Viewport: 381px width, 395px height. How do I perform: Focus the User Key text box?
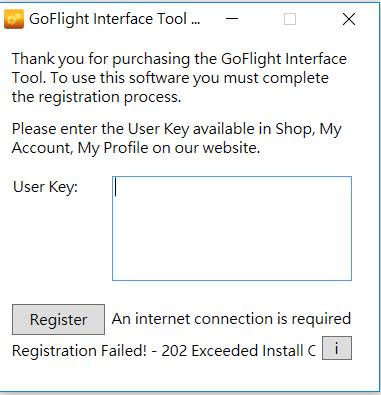[x=232, y=228]
